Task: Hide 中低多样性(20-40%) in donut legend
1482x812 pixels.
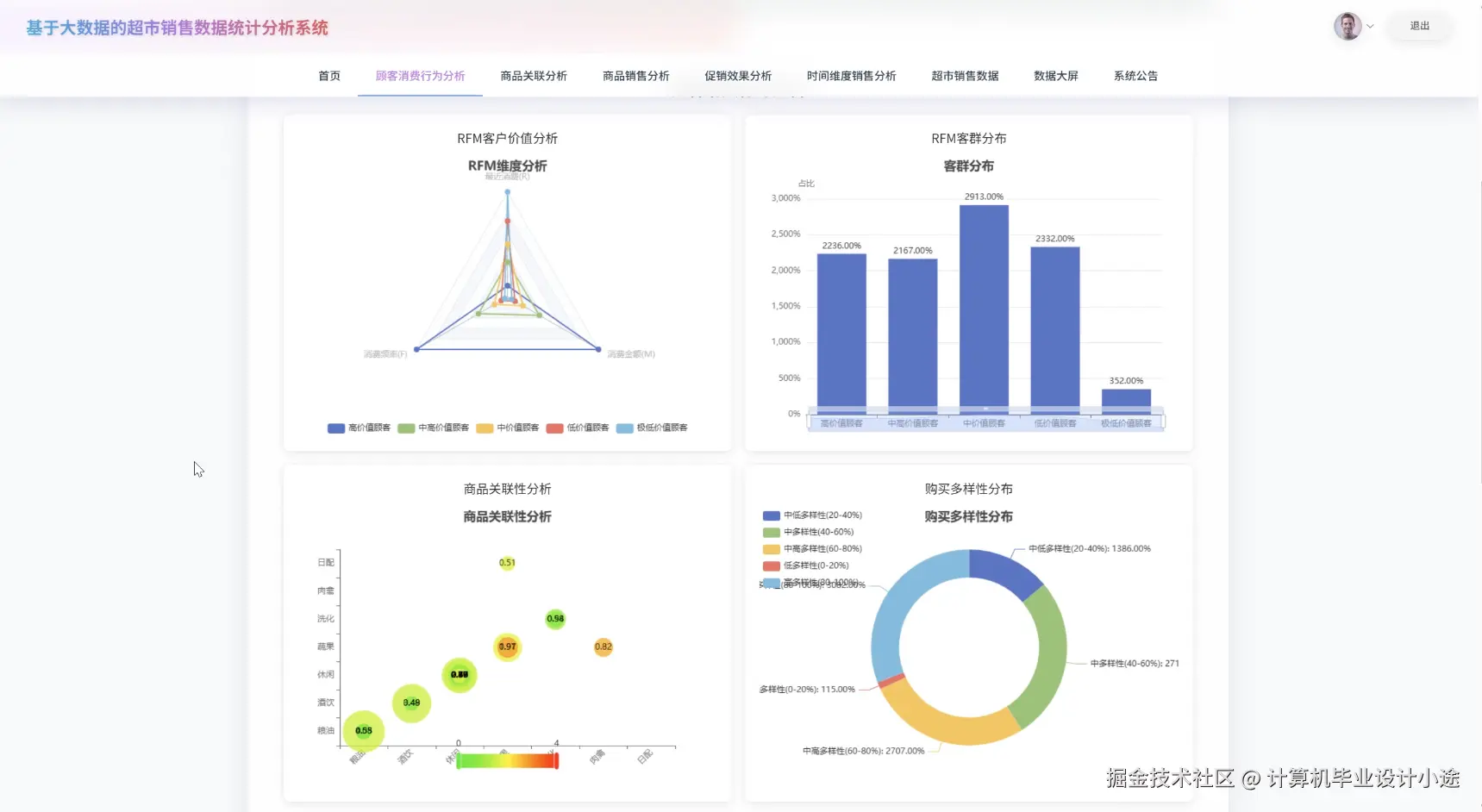Action: (x=810, y=515)
